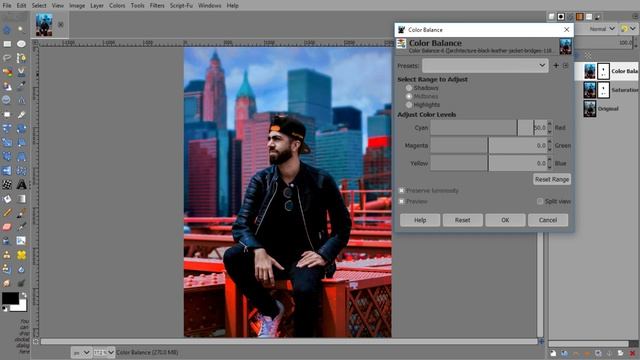640x360 pixels.
Task: Click the Reset button
Action: click(462, 220)
